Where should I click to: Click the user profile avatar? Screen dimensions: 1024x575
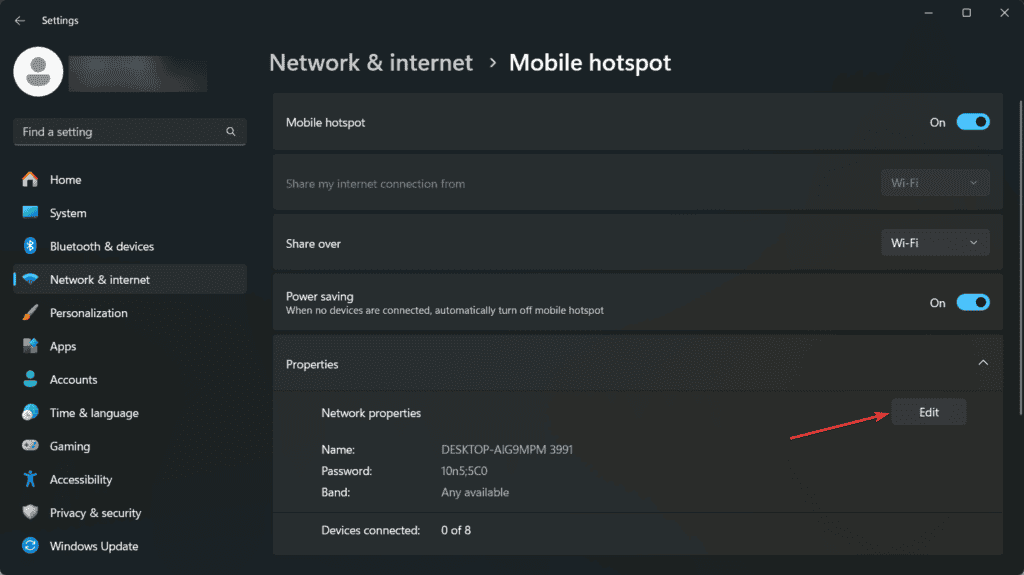38,72
